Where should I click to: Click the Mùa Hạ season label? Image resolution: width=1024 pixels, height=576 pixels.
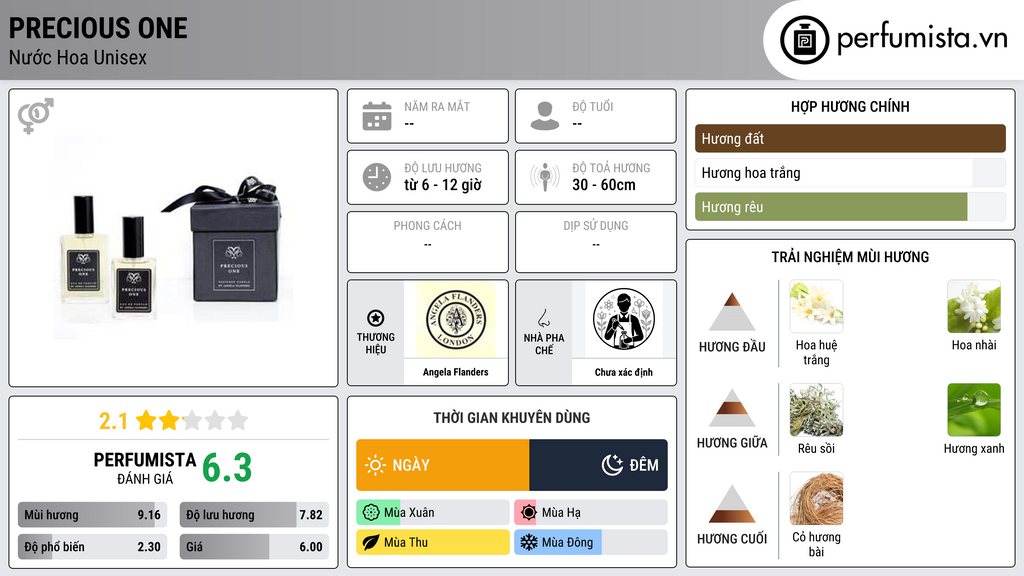561,513
